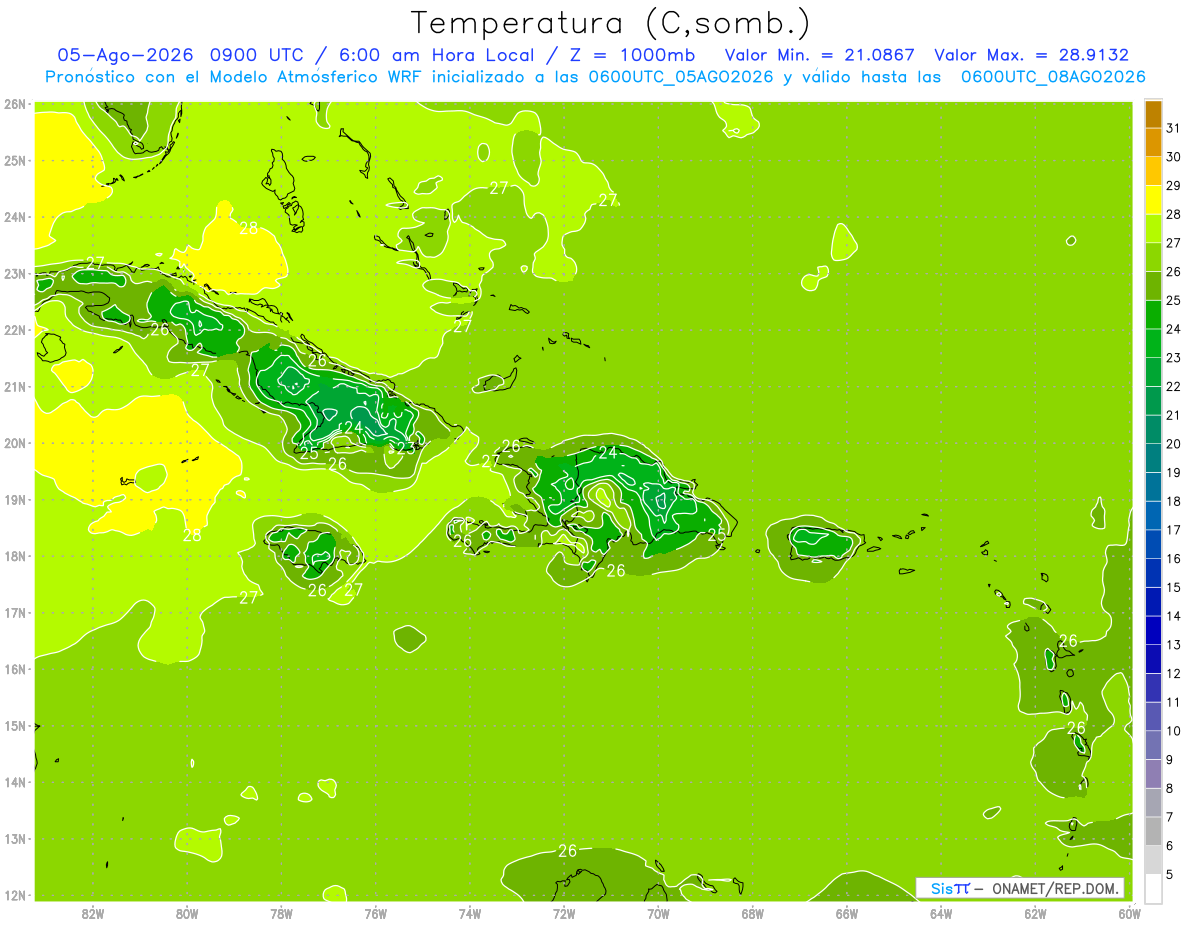Click the "20N" latitude axis label
The height and width of the screenshot is (927, 1200).
coord(15,443)
